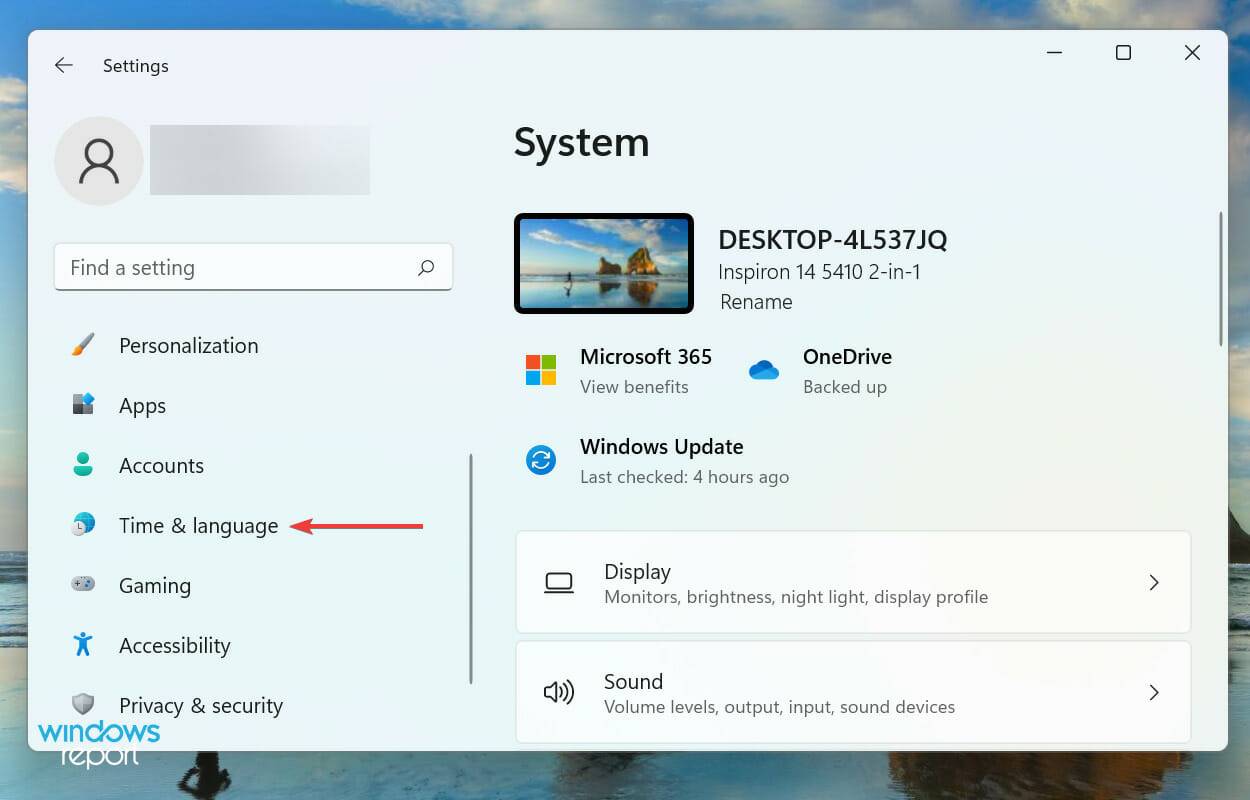
Task: Click the Sound speaker icon
Action: pos(559,692)
